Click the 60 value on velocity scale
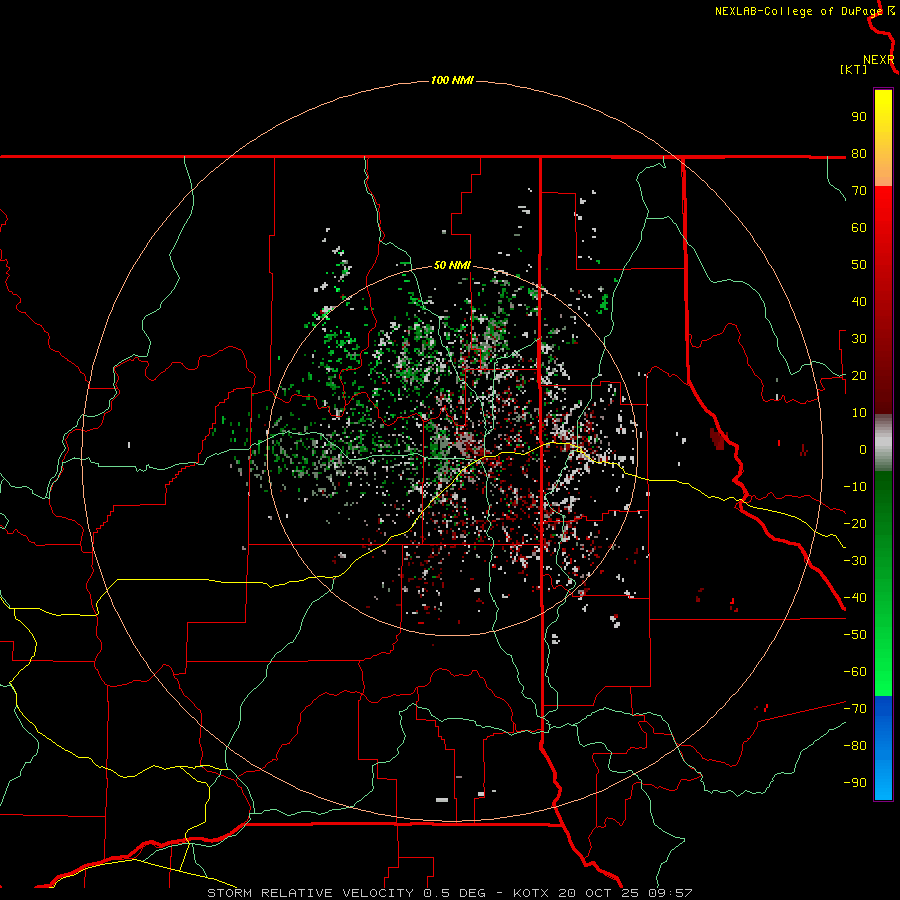 click(x=859, y=227)
